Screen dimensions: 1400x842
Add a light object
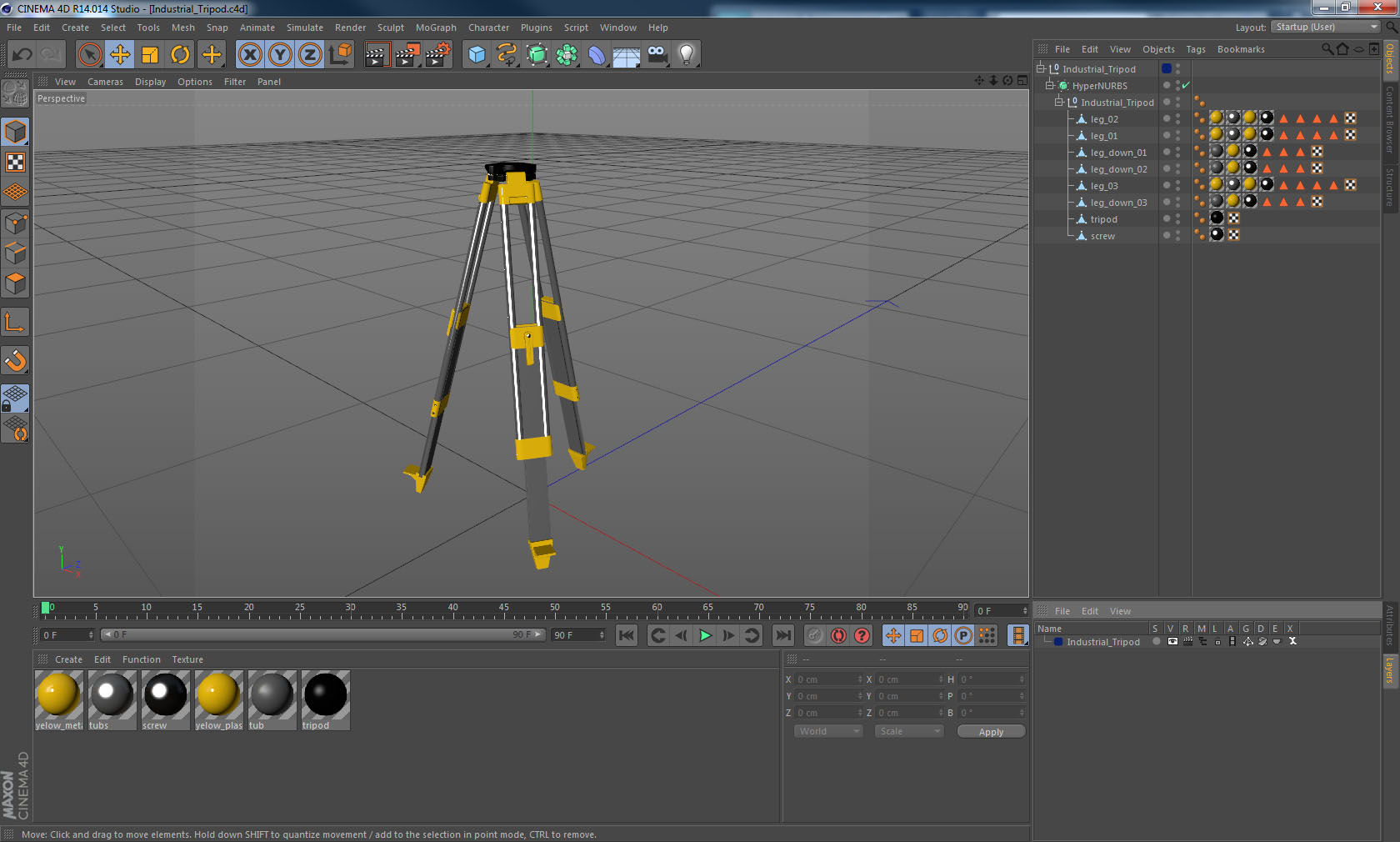(687, 55)
